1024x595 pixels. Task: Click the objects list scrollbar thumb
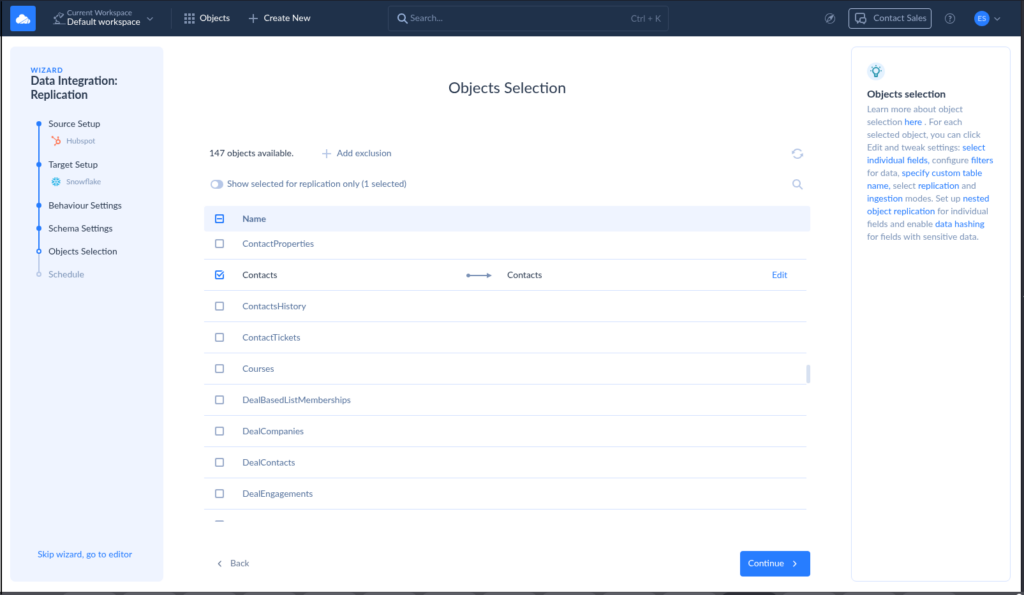[x=808, y=374]
